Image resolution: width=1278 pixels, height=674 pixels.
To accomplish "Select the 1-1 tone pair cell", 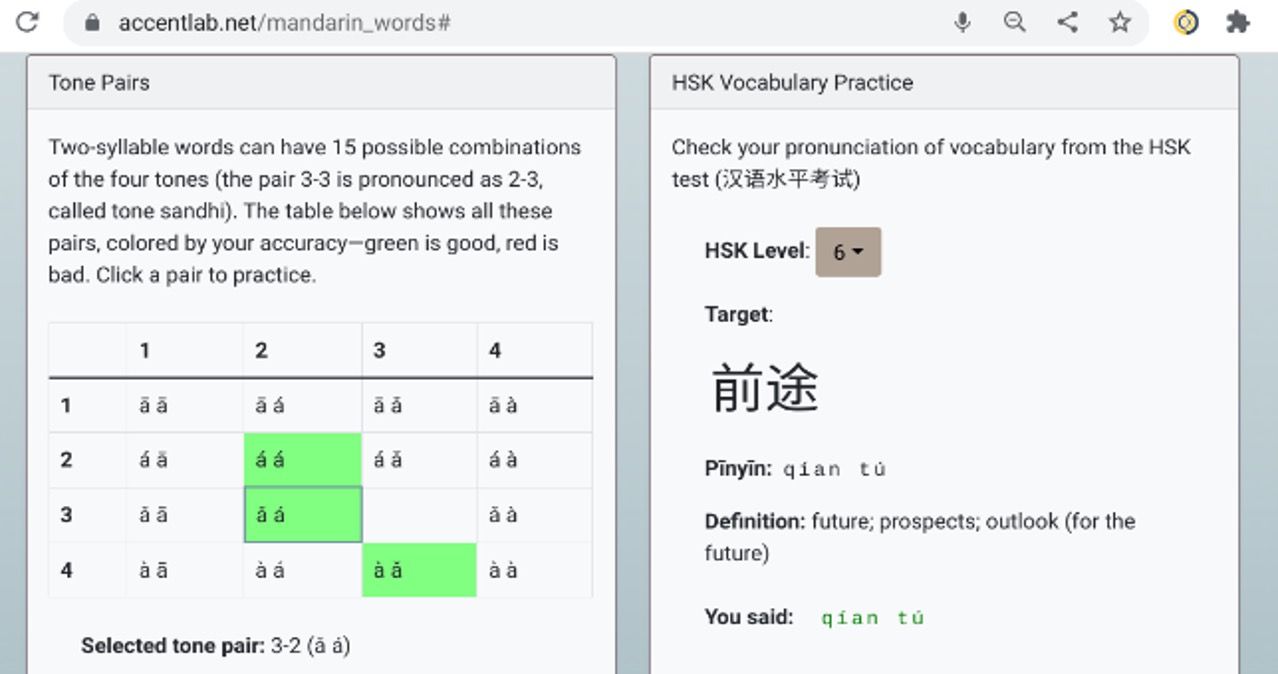I will (x=184, y=405).
